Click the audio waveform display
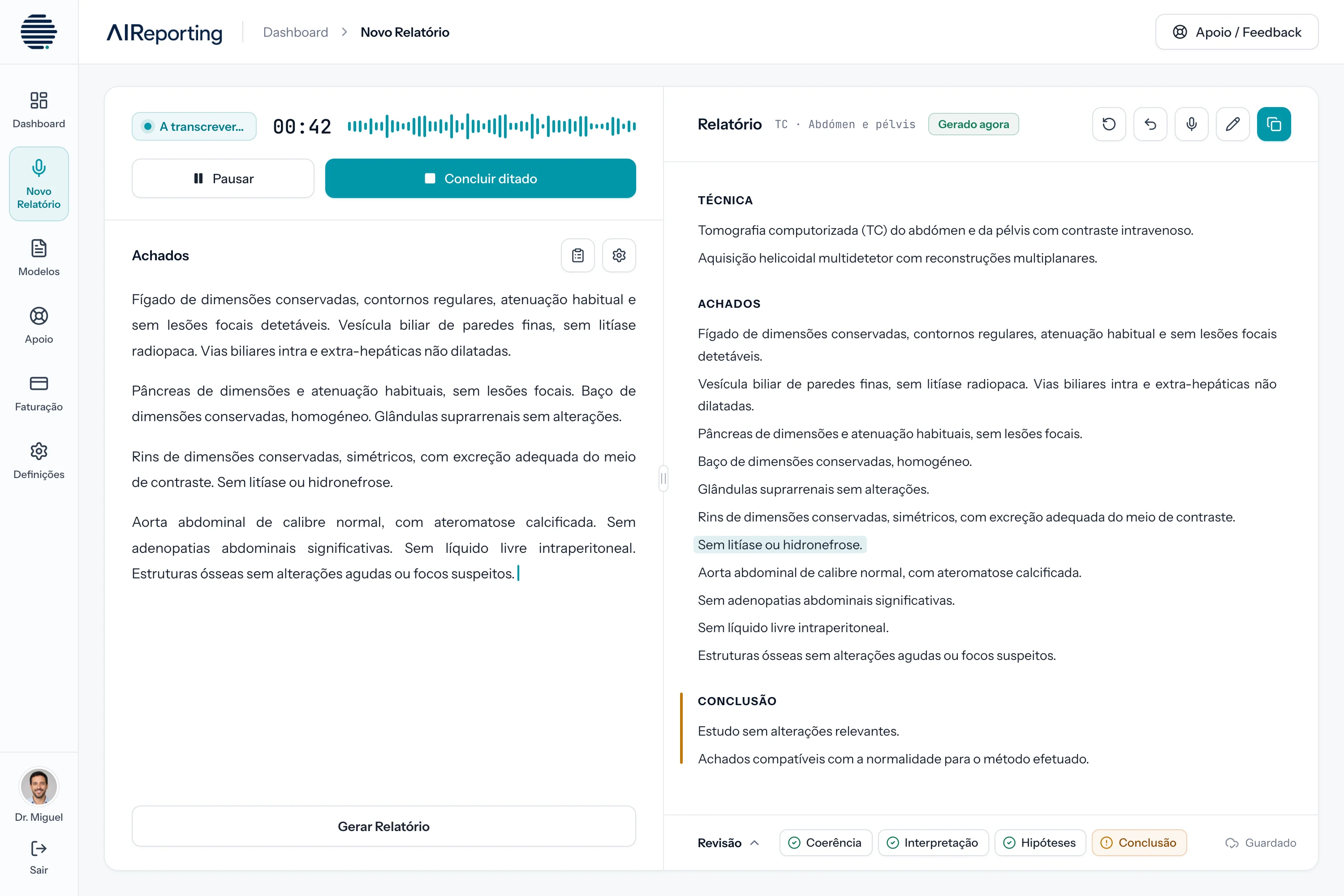This screenshot has height=896, width=1344. (491, 126)
